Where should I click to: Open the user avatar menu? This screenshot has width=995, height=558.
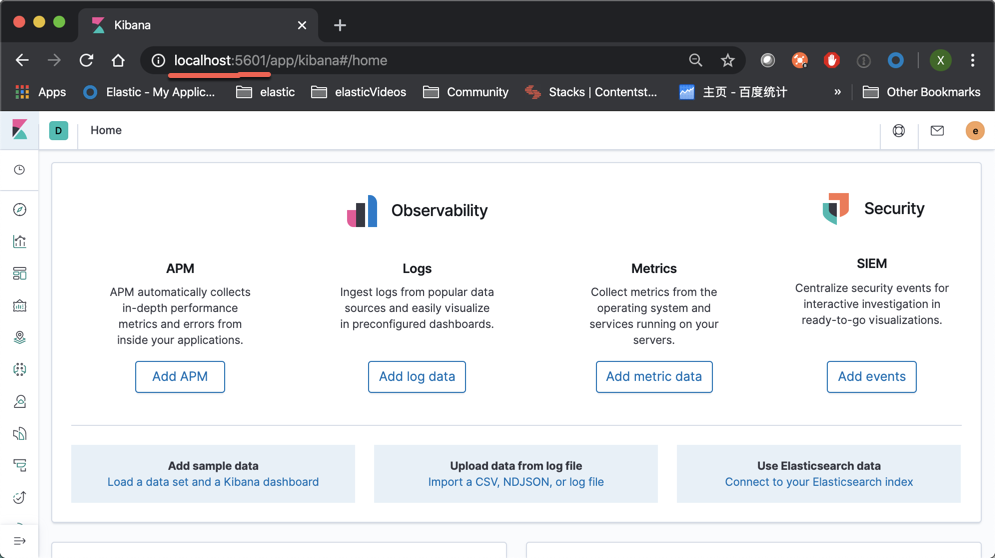point(975,131)
